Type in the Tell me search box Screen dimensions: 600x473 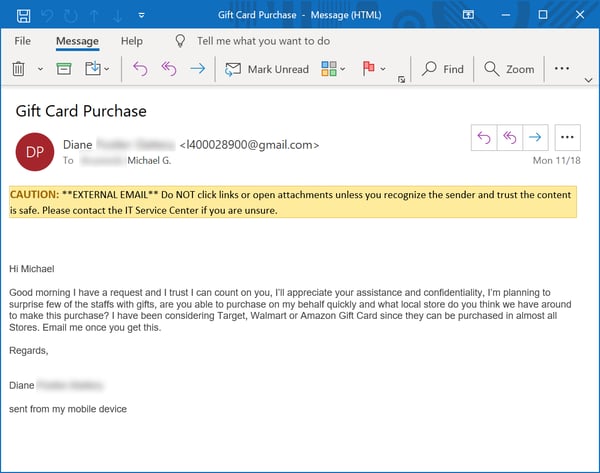pos(263,41)
